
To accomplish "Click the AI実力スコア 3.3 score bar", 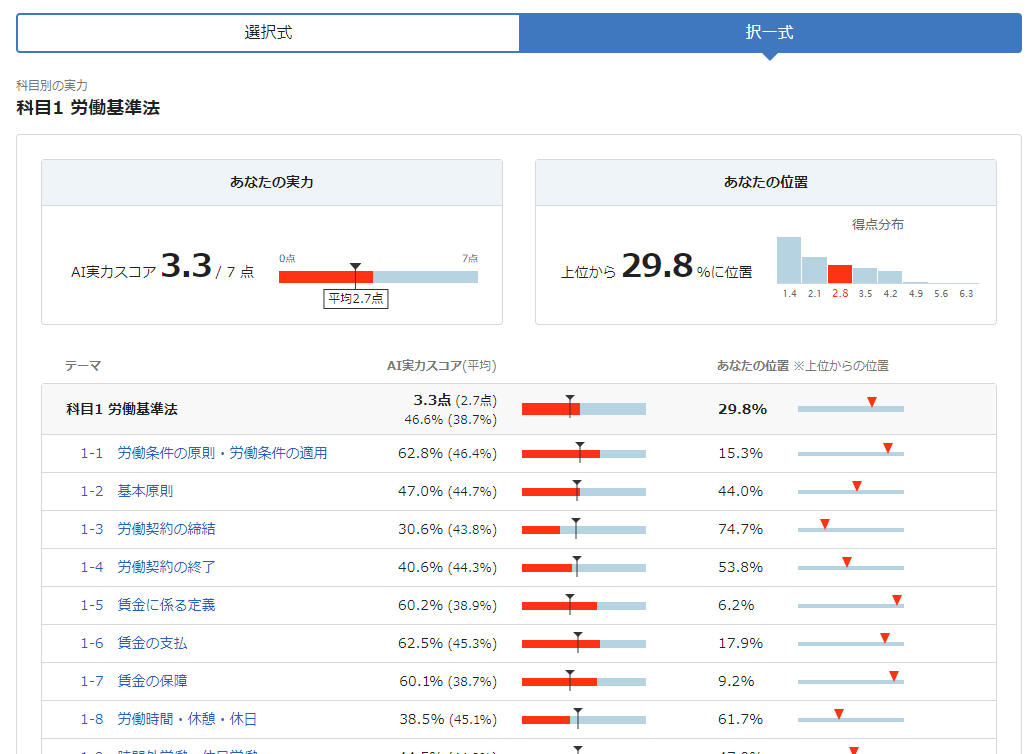I will pyautogui.click(x=378, y=277).
